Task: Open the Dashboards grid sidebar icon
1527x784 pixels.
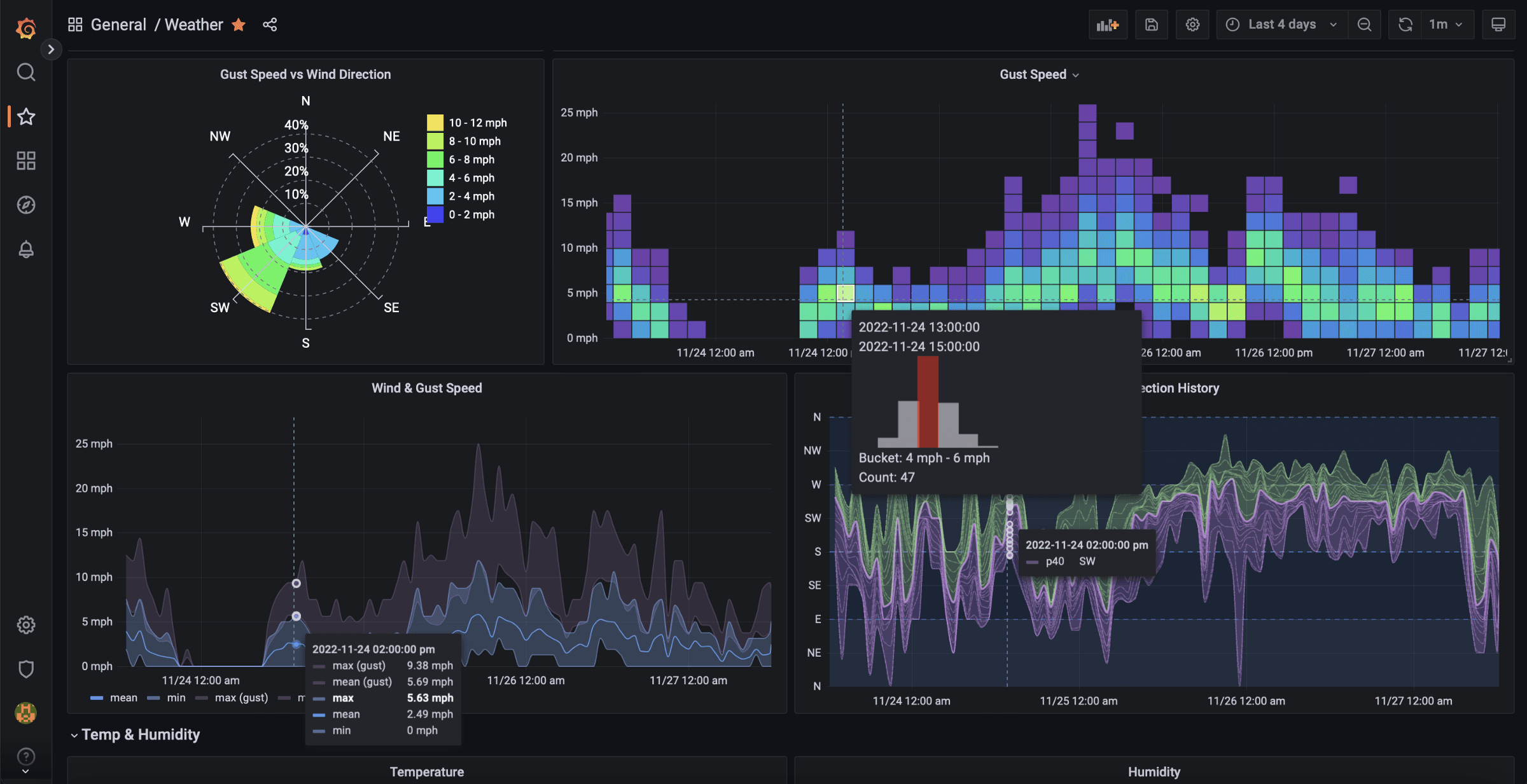Action: point(25,161)
